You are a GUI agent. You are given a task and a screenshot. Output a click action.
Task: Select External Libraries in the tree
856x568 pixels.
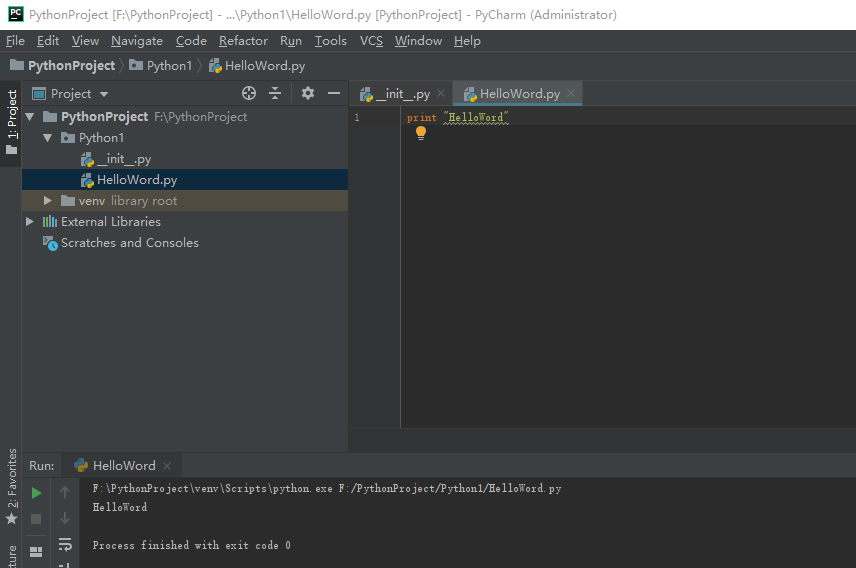pos(185,222)
